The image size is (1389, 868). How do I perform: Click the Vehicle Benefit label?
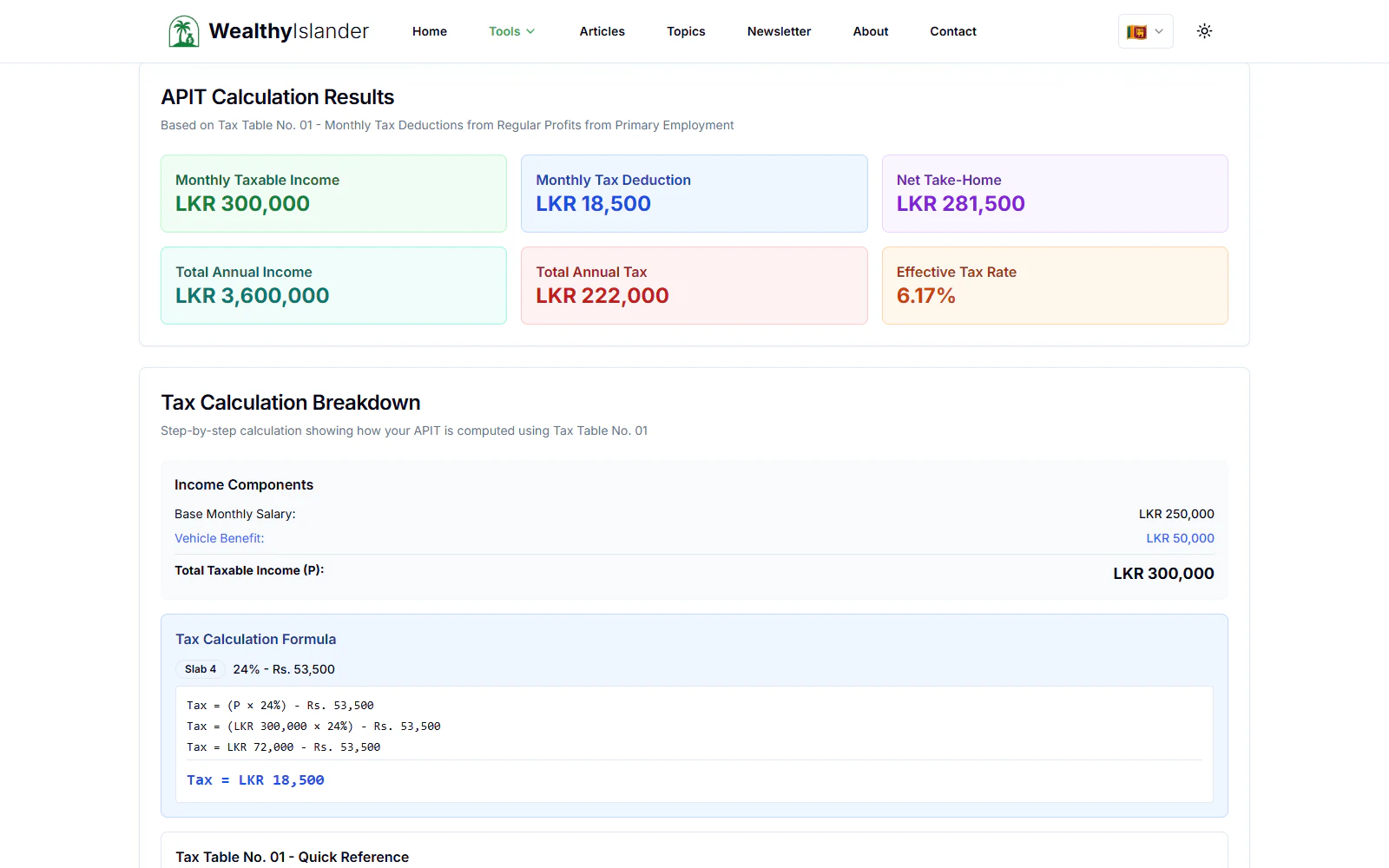pos(220,538)
